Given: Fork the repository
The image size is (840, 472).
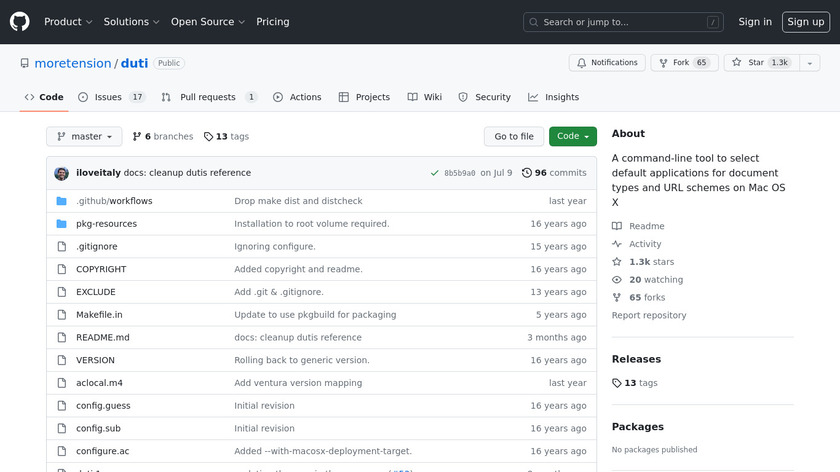Looking at the screenshot, I should (x=684, y=63).
